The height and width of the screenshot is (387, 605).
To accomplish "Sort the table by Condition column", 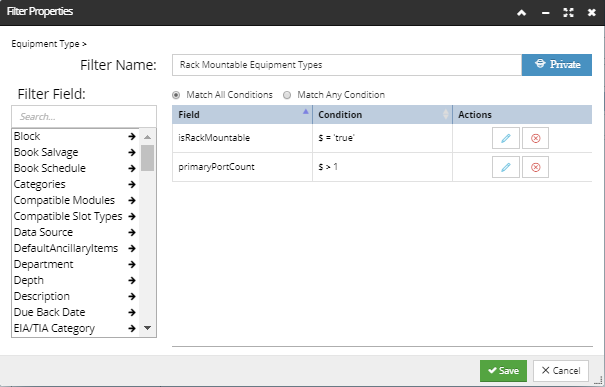I will [x=382, y=115].
